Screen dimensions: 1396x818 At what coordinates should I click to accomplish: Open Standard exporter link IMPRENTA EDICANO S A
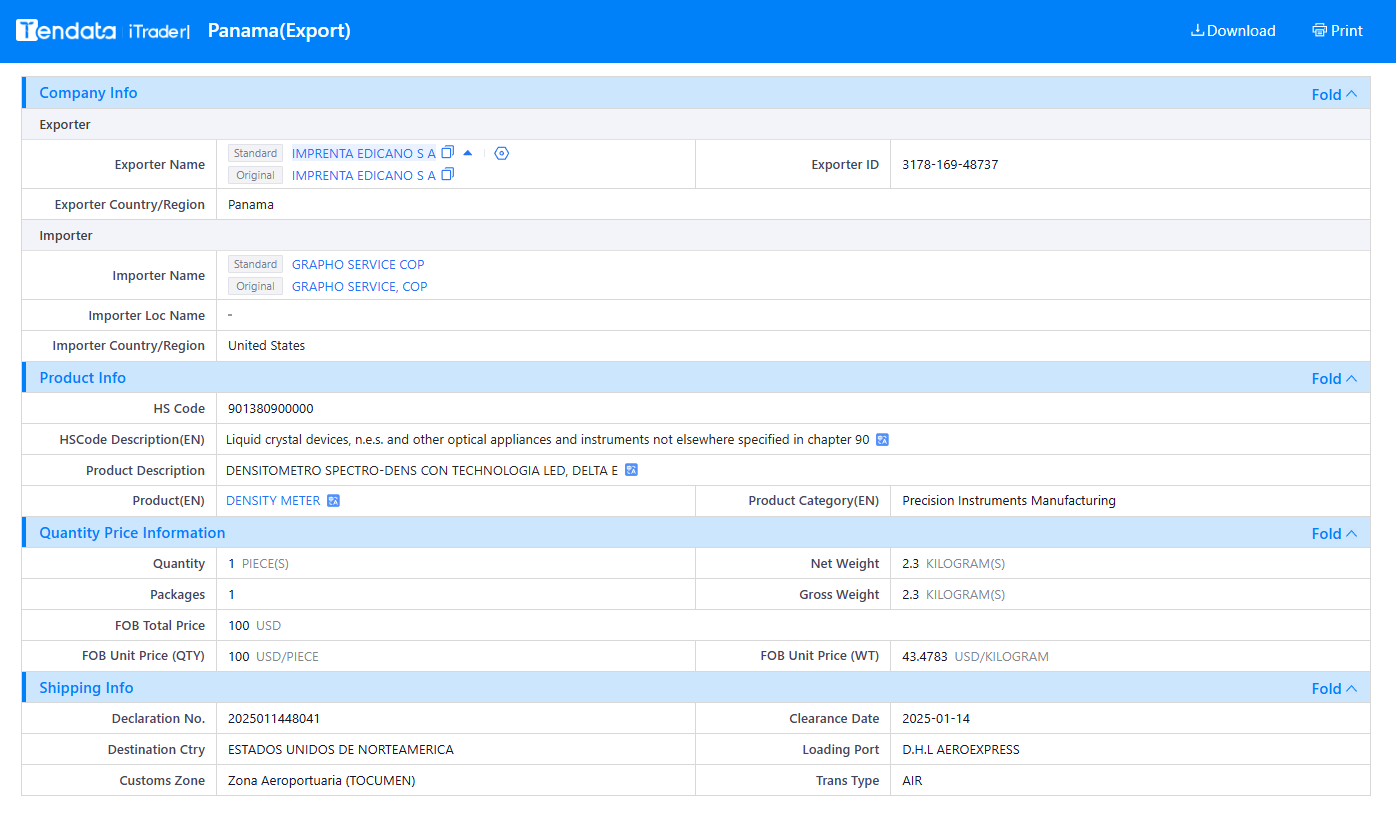tap(364, 153)
